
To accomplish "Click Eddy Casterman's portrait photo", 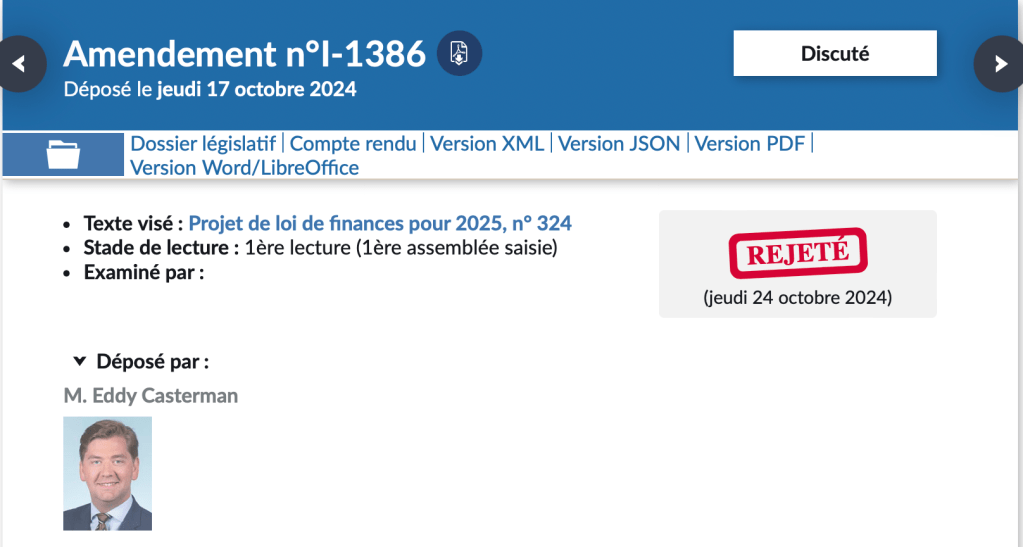I will (107, 473).
